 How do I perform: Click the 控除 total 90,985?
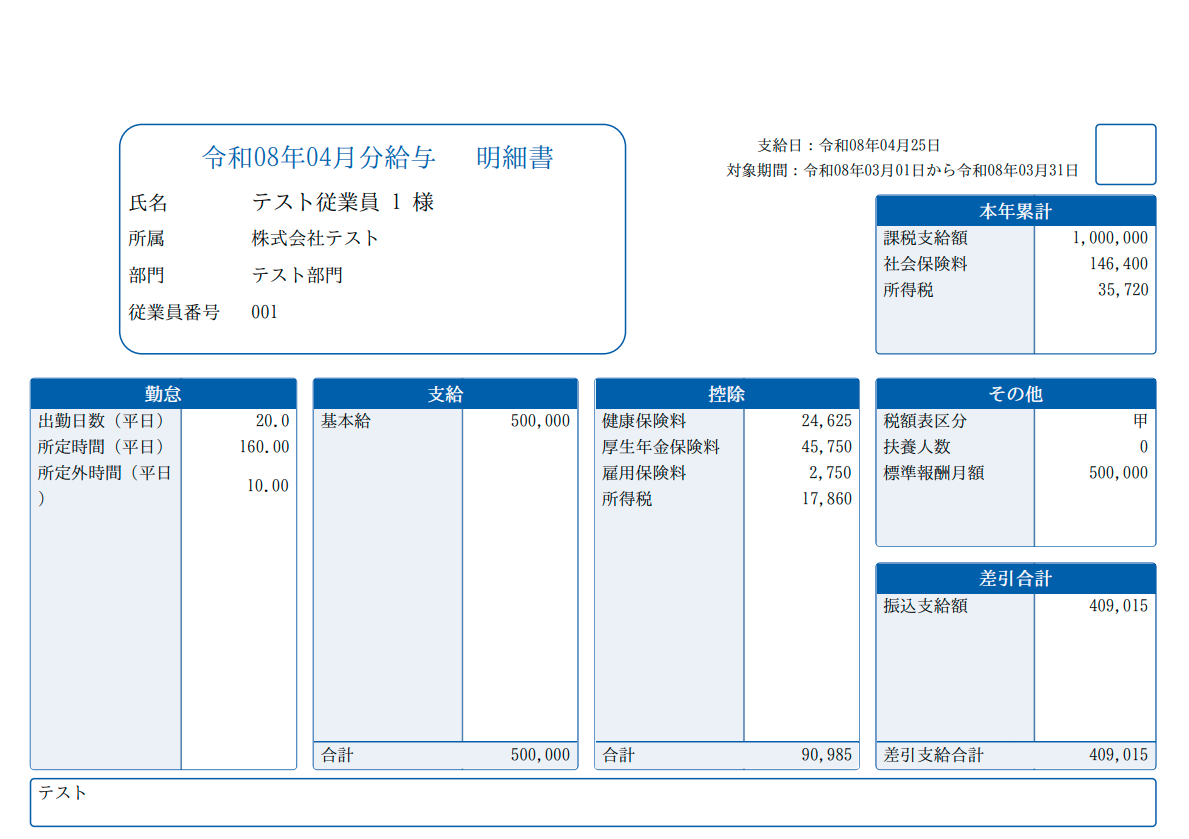click(x=826, y=755)
